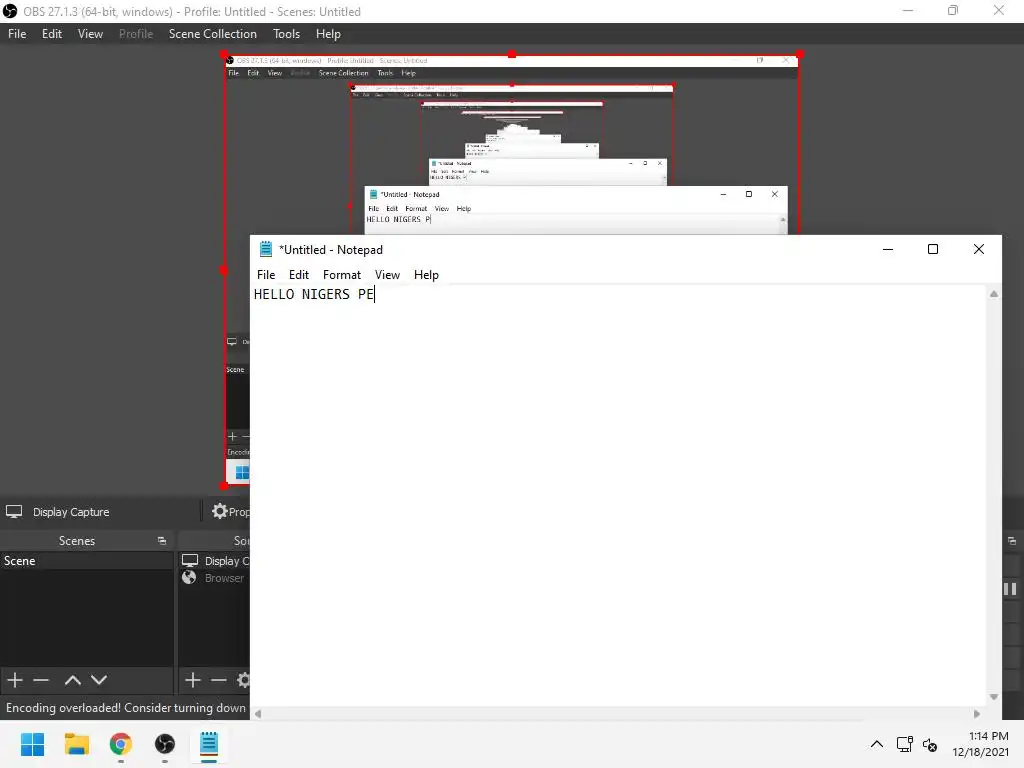
Task: Open the OBS Tools menu
Action: (286, 34)
